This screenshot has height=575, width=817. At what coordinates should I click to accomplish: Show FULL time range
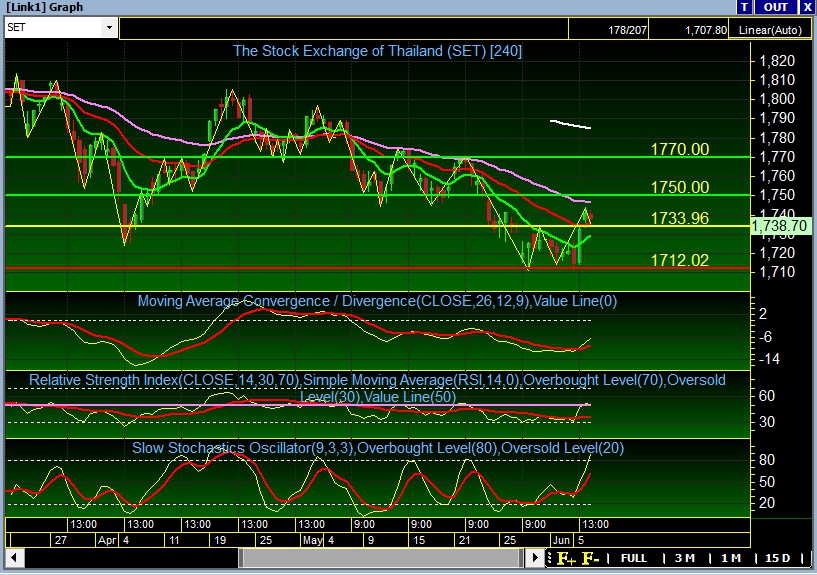(x=634, y=558)
